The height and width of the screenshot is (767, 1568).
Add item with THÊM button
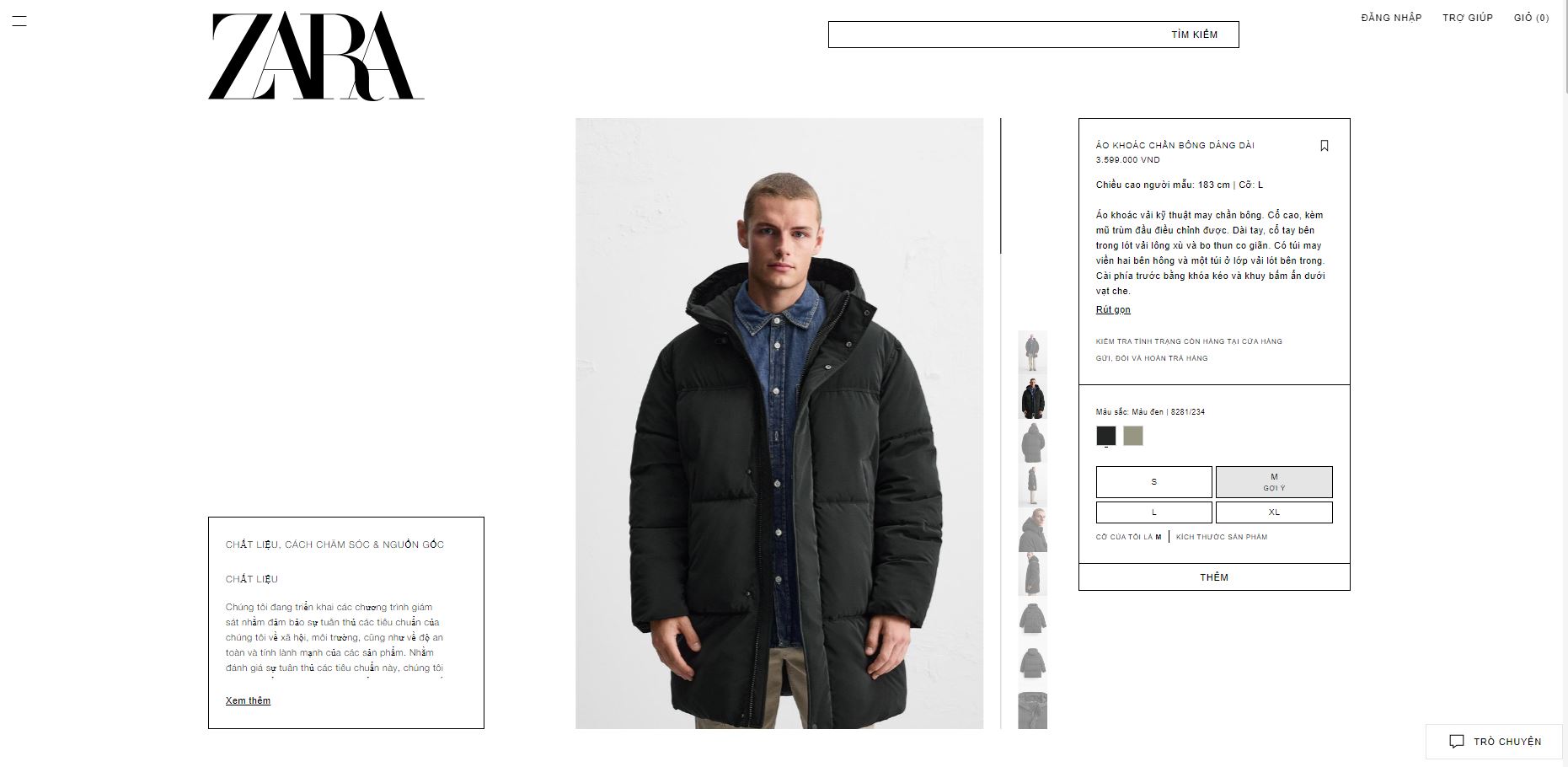click(x=1214, y=577)
